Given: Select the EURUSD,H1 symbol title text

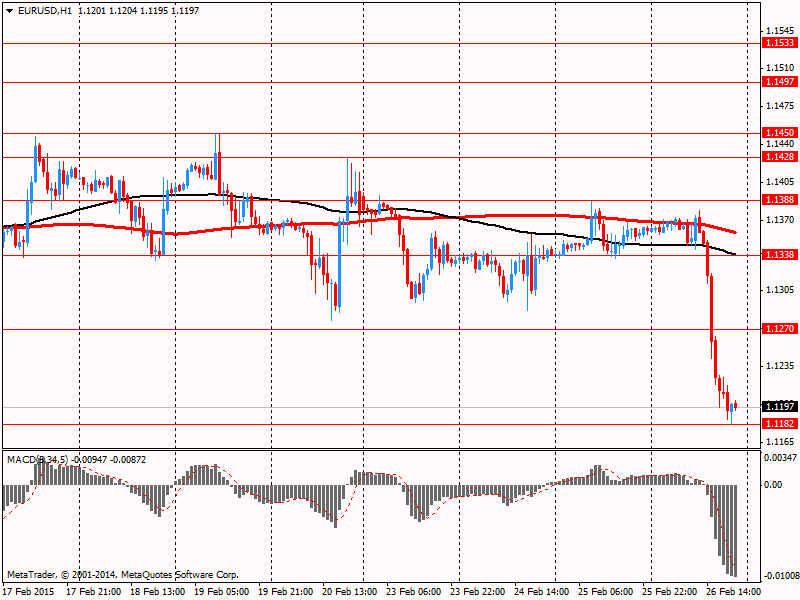Looking at the screenshot, I should click(45, 11).
